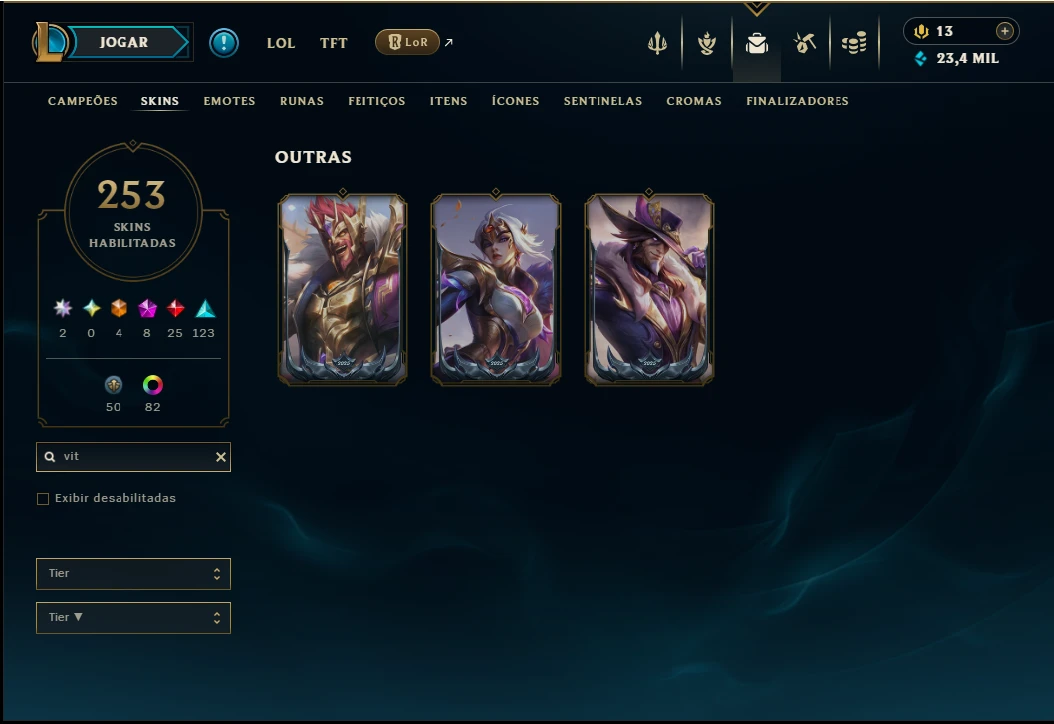Click the chroma color wheel icon
Screen dimensions: 1054x724
(153, 385)
